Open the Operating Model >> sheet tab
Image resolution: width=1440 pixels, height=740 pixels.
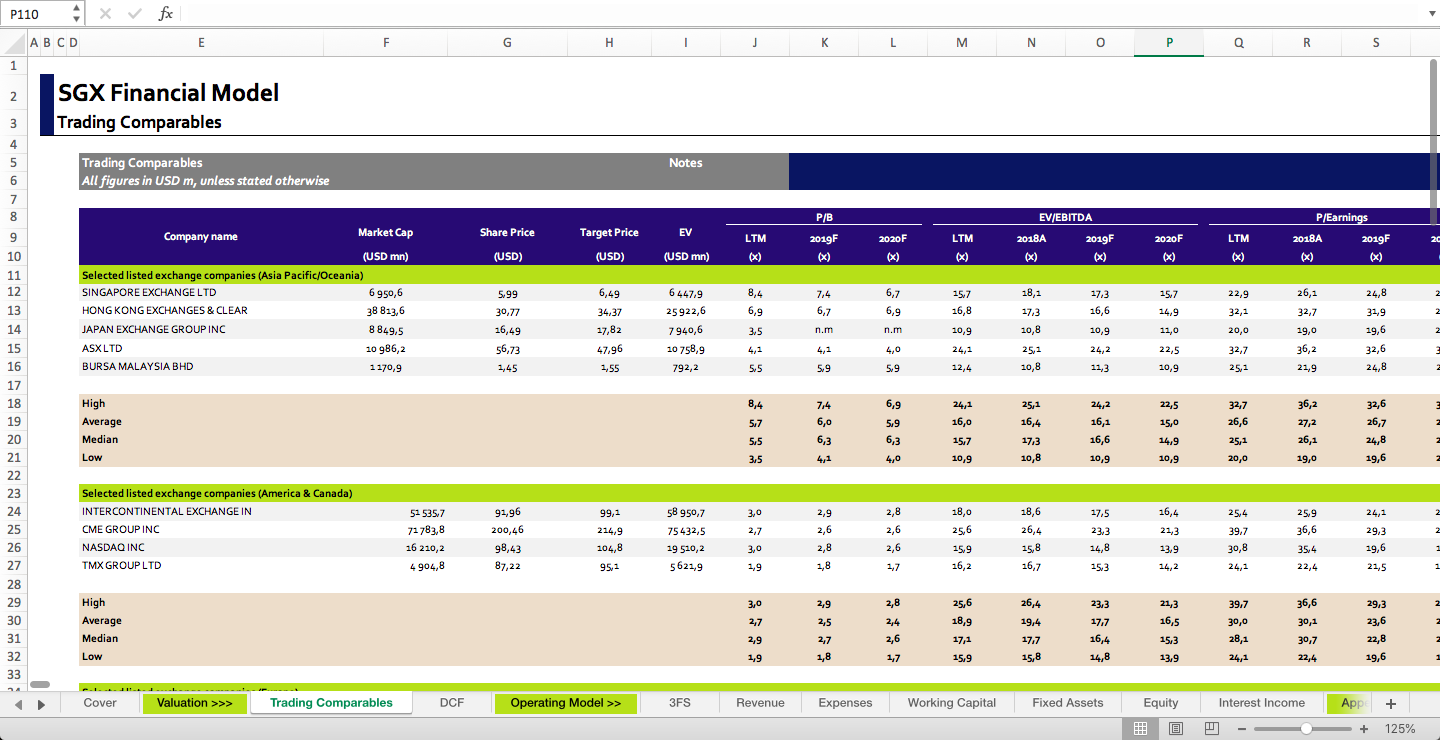[x=566, y=703]
